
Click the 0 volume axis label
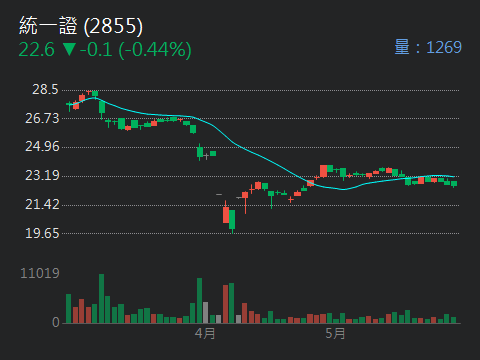[x=56, y=322]
